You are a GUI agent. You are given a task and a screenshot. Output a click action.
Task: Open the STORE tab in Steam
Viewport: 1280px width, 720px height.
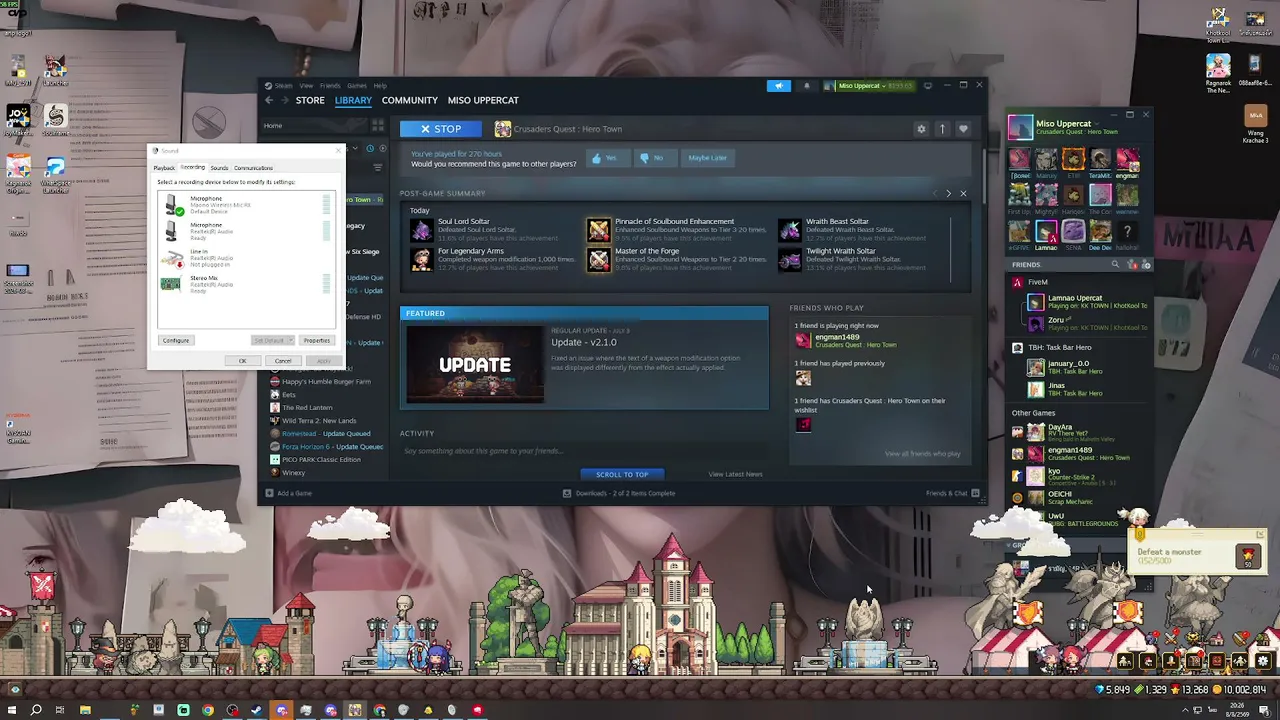[x=310, y=100]
